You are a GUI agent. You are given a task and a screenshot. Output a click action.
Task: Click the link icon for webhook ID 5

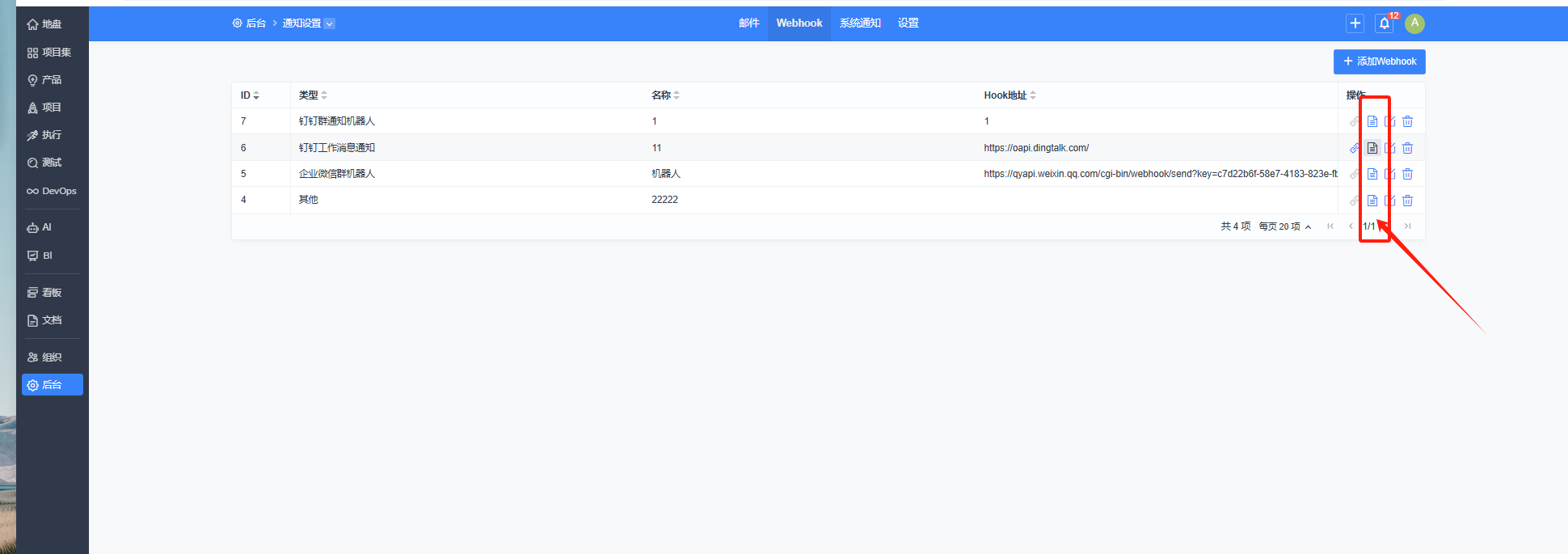(x=1355, y=174)
